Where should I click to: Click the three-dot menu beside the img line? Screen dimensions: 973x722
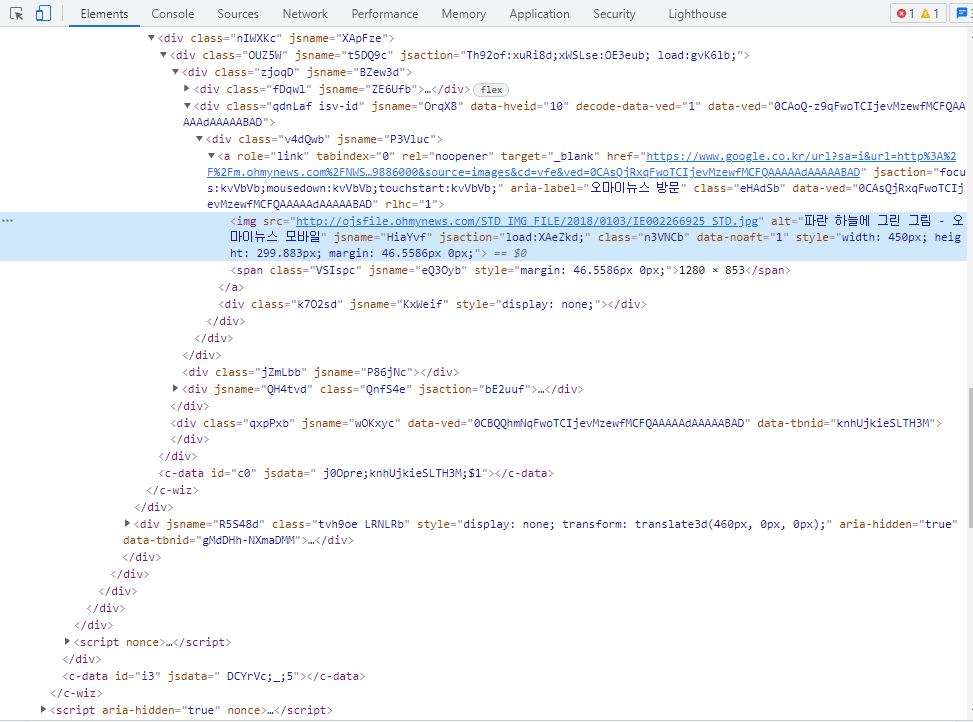tap(7, 221)
